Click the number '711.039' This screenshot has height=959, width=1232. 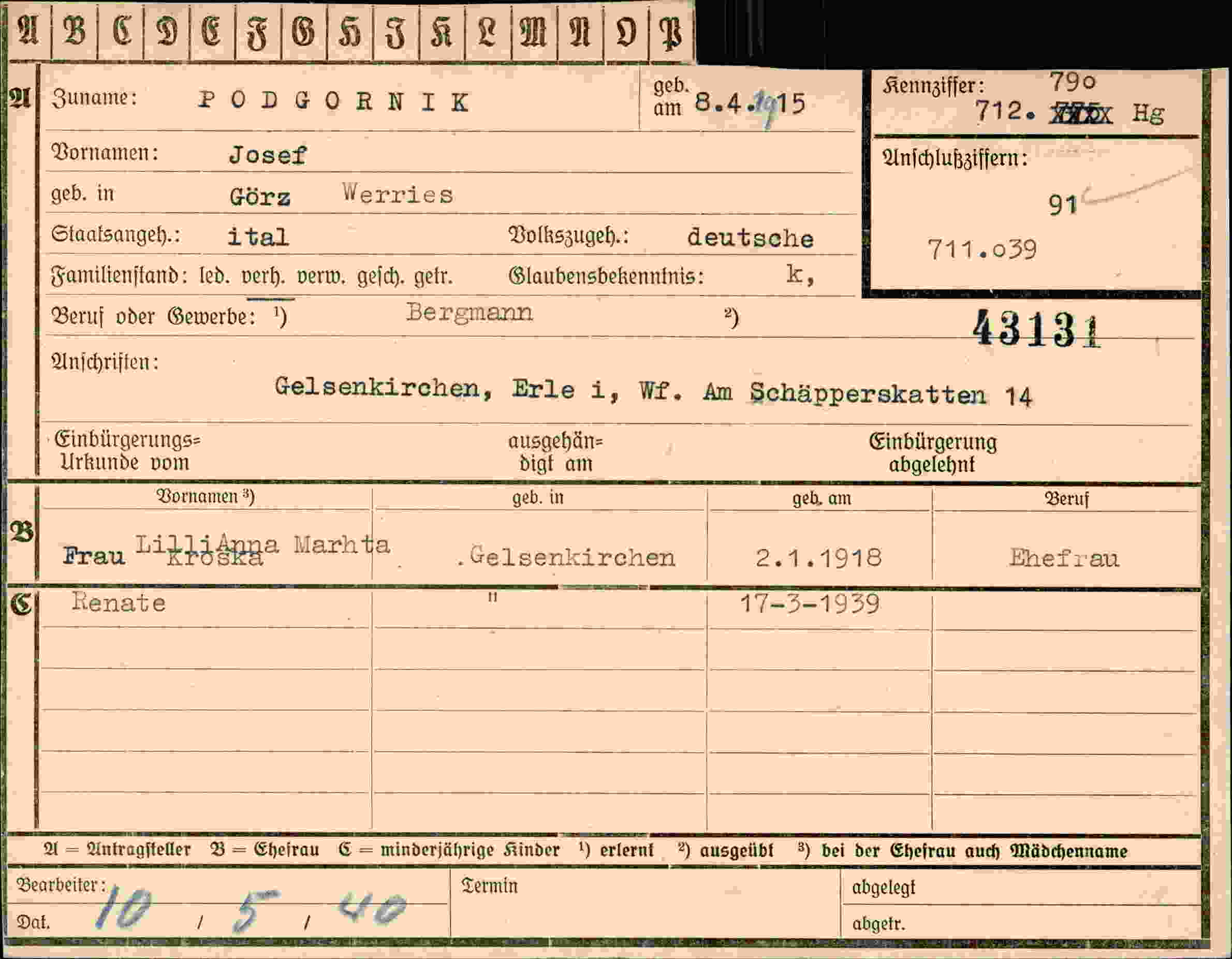pyautogui.click(x=982, y=249)
